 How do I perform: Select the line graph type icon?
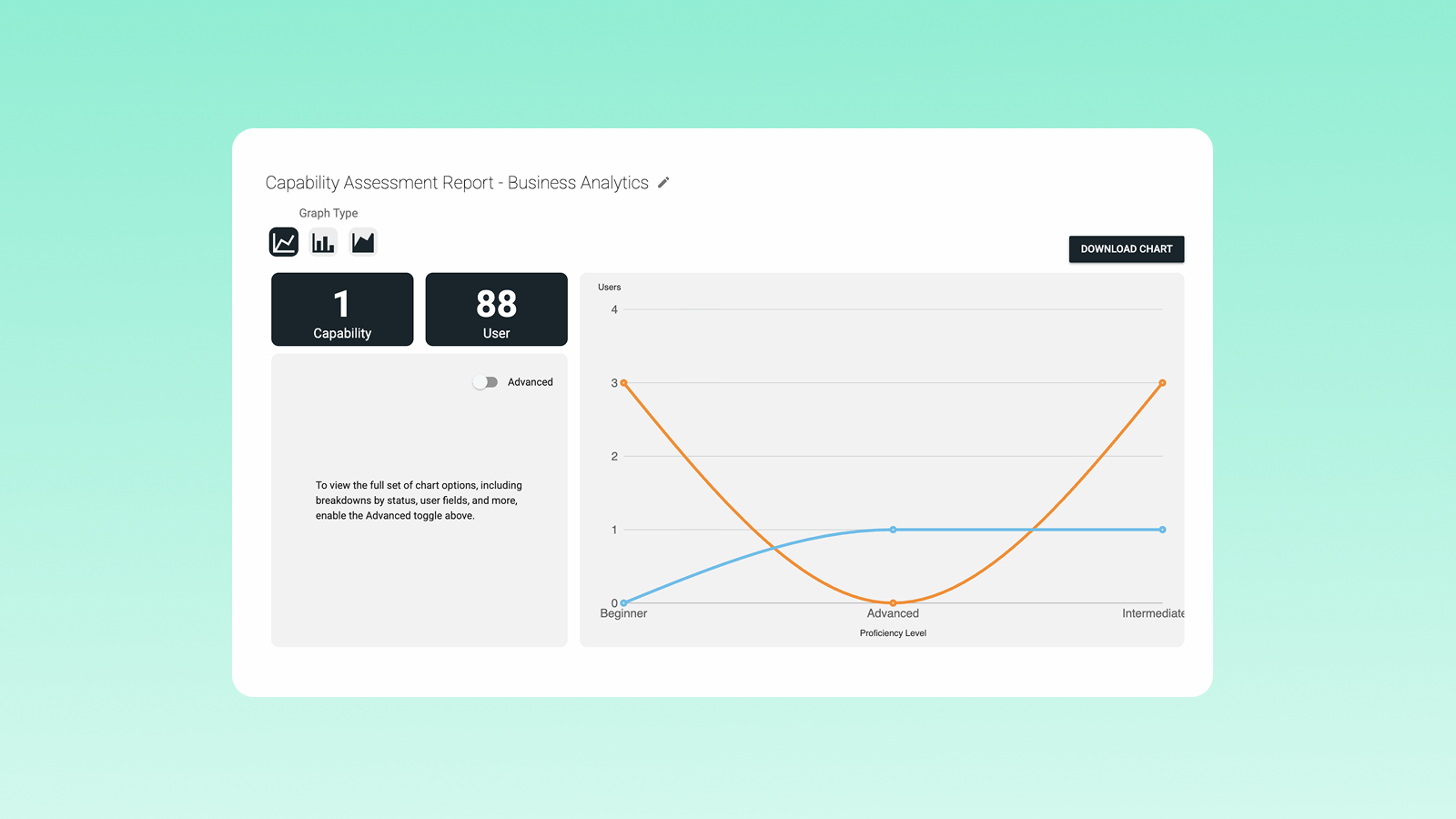coord(284,242)
